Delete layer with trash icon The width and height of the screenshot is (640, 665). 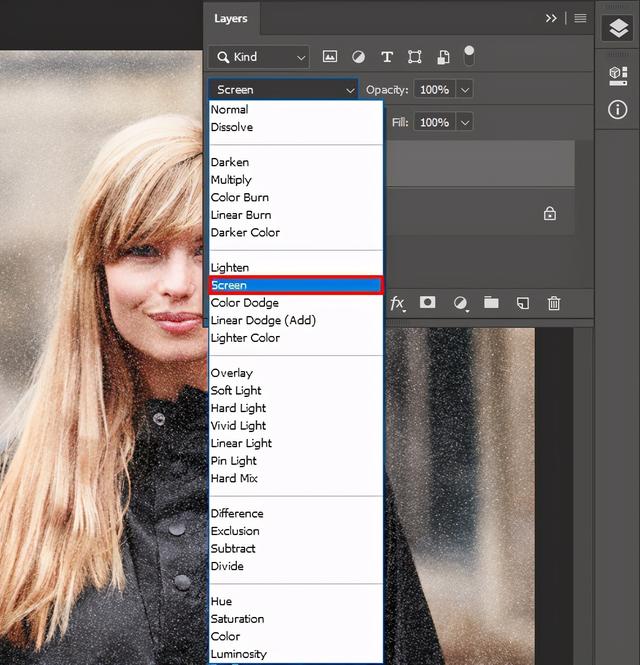[553, 303]
